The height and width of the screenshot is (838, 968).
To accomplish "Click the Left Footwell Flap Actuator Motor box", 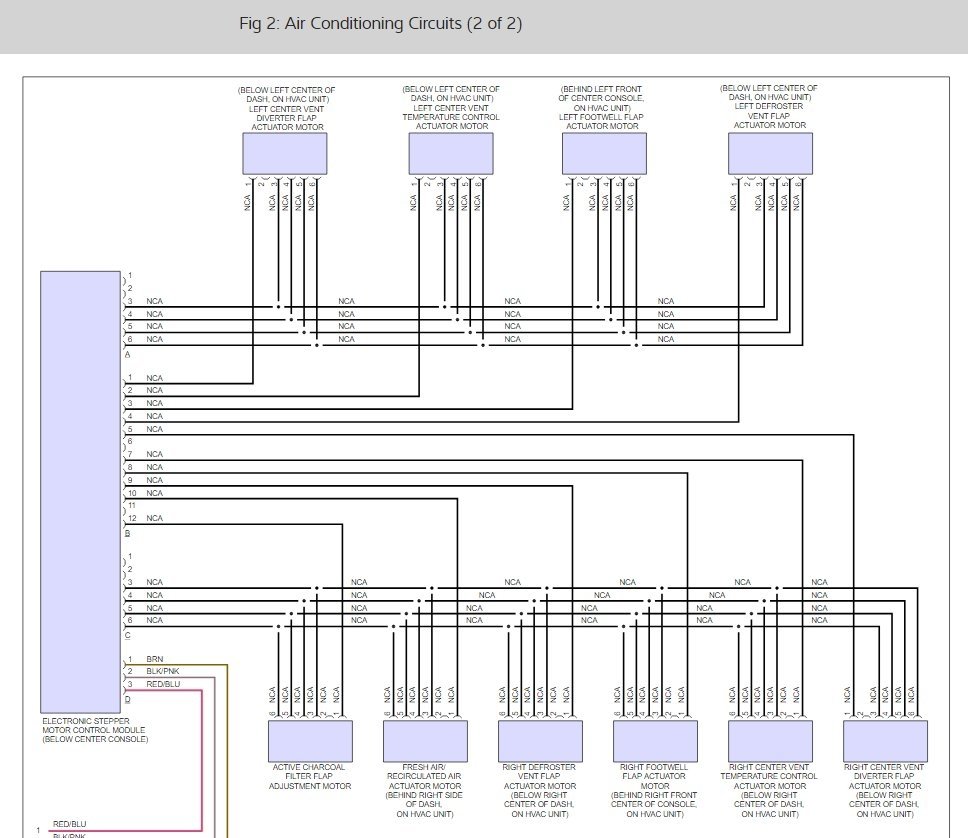I will (604, 153).
